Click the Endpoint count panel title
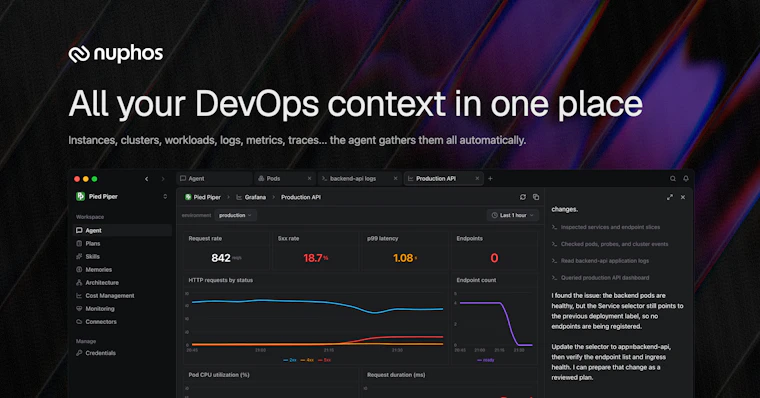760x398 pixels. 476,280
